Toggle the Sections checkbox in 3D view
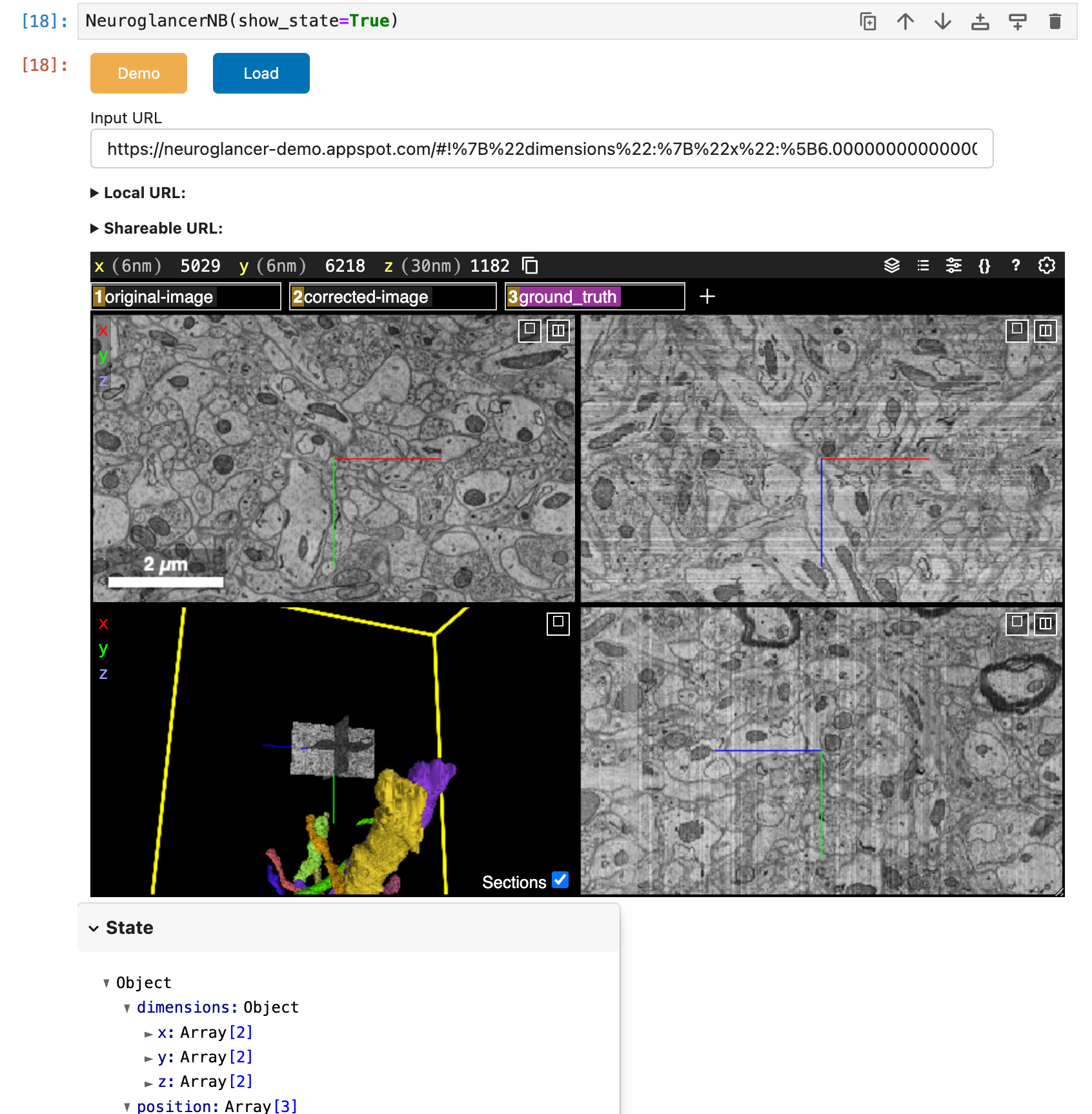The height and width of the screenshot is (1114, 1092). click(560, 880)
